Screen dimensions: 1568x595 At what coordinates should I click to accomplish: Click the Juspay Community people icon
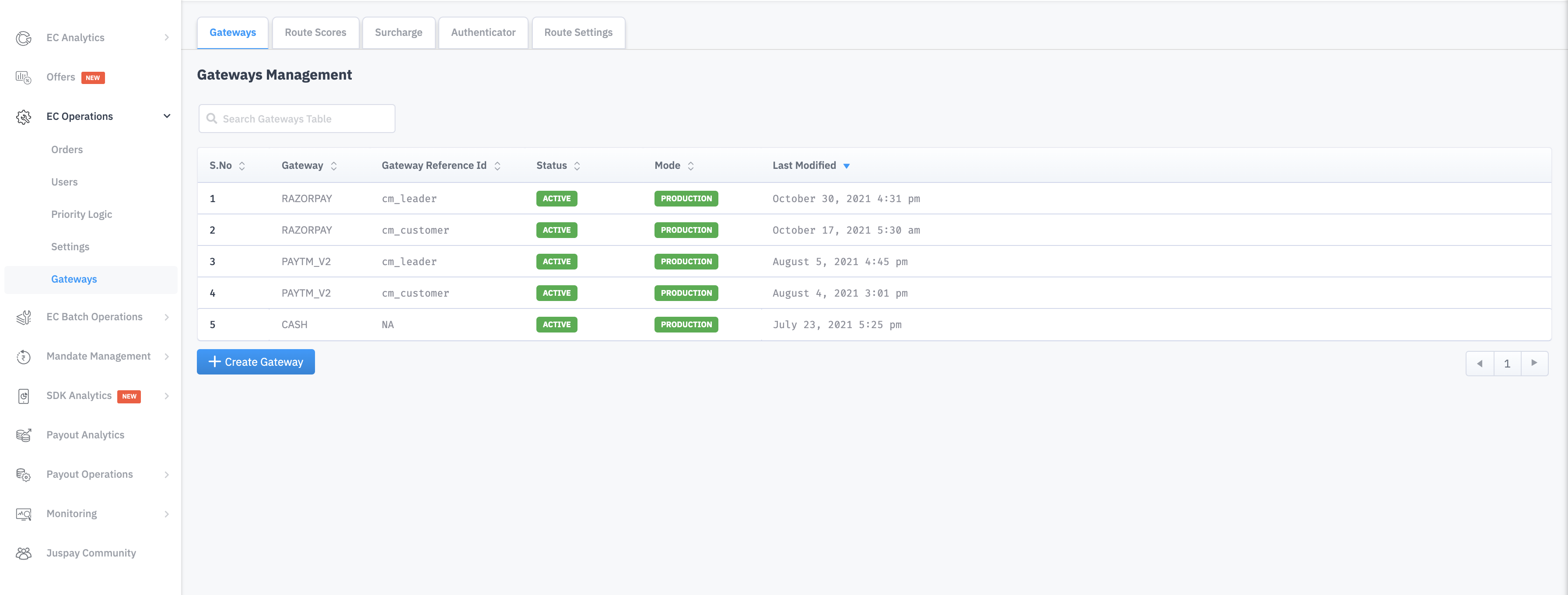tap(23, 553)
